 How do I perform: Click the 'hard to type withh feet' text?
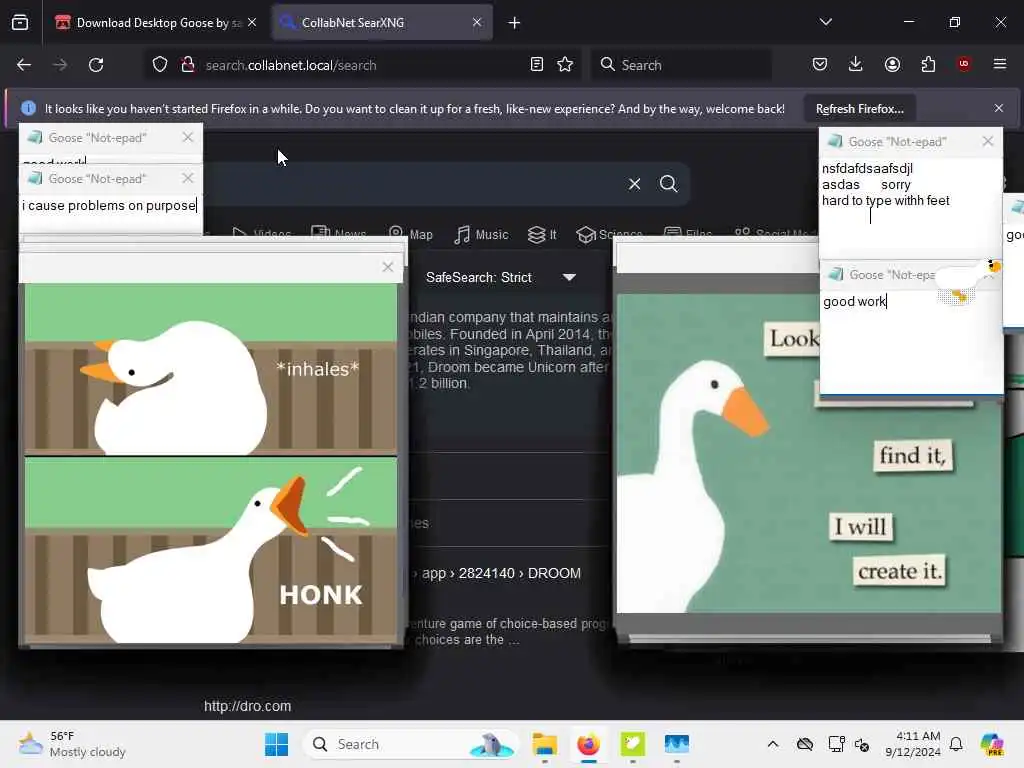coord(886,200)
